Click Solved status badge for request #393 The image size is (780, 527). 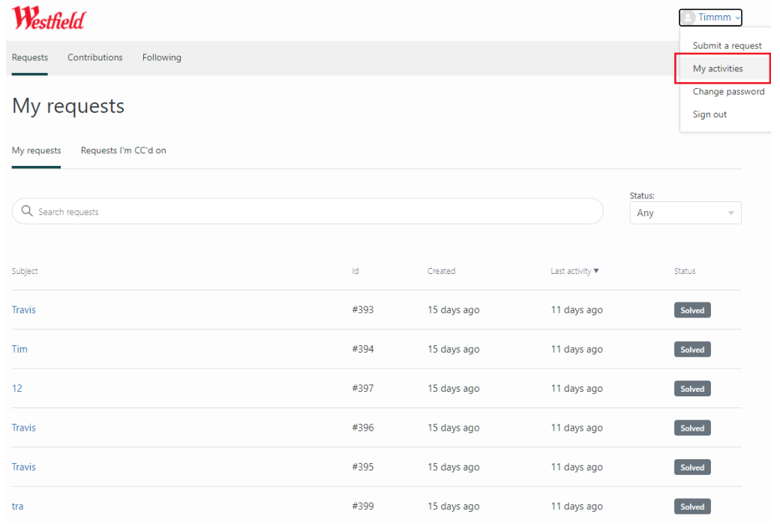click(692, 311)
